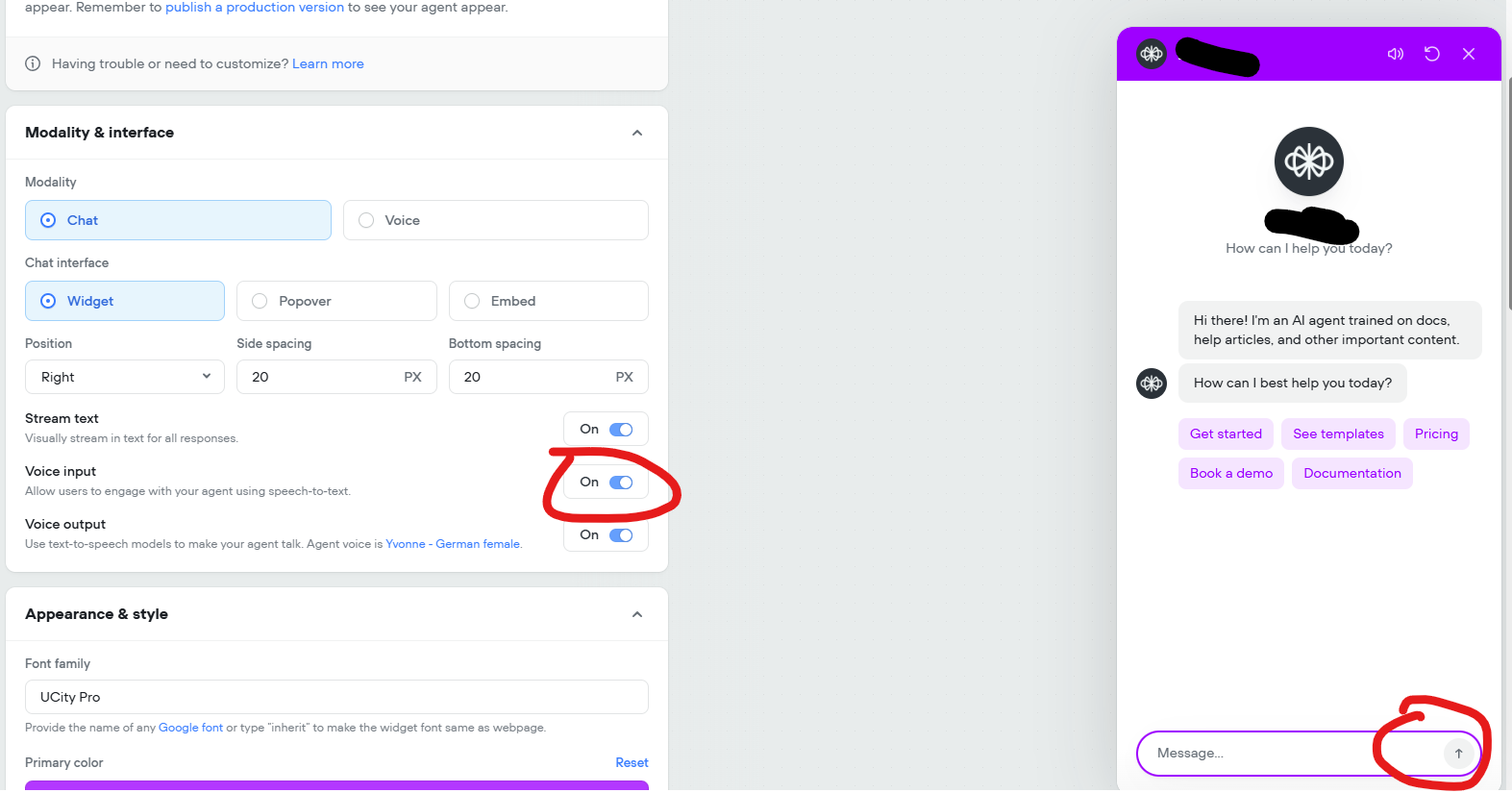Collapse the Appearance & style section
The height and width of the screenshot is (793, 1512).
tap(636, 614)
